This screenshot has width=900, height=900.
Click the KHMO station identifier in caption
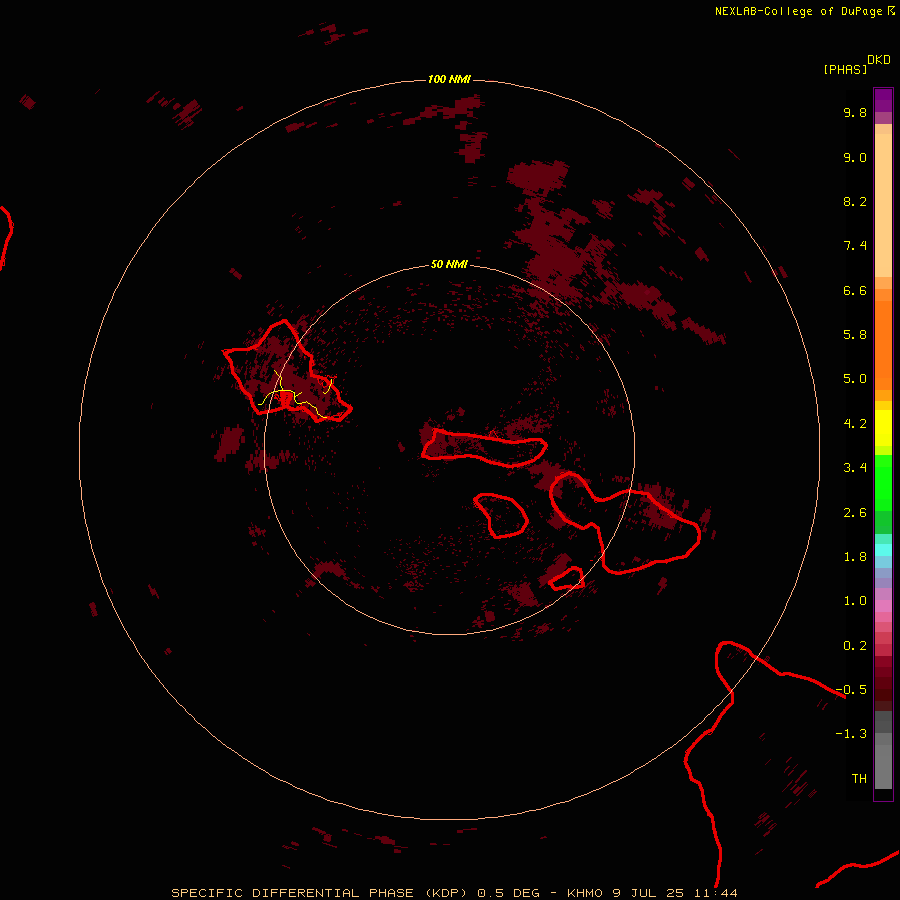[585, 893]
